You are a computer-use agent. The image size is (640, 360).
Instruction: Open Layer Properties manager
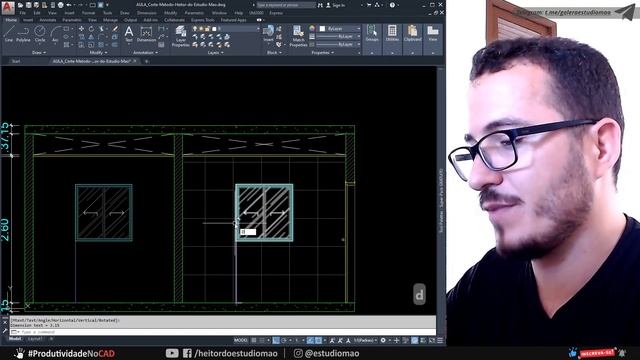point(180,36)
